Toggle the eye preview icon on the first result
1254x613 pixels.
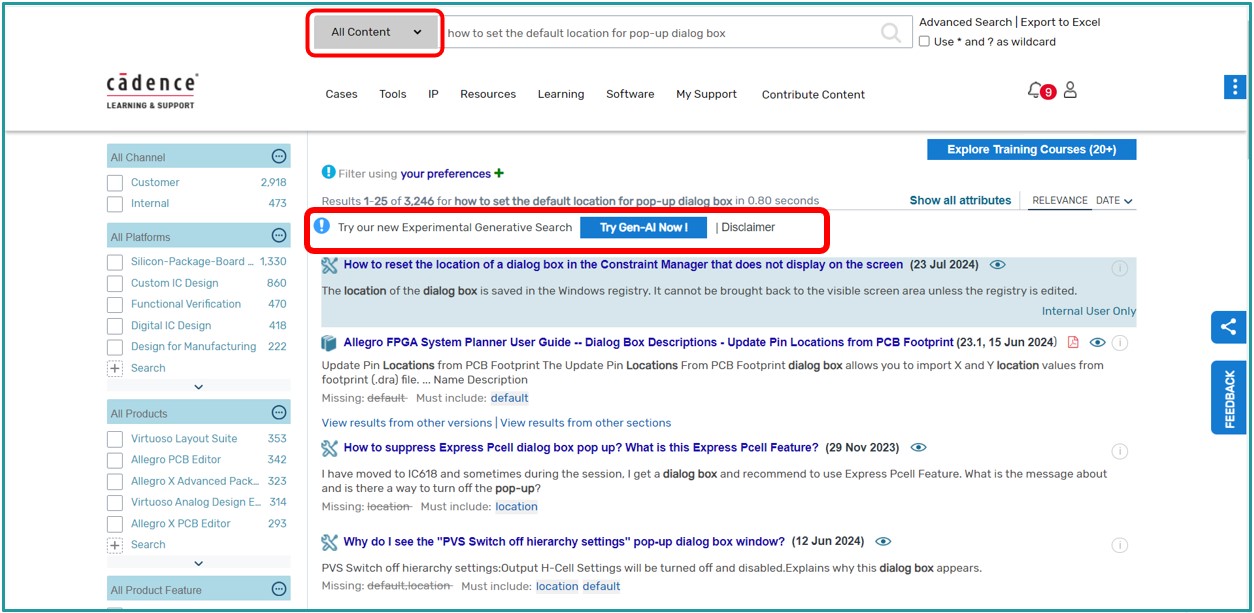tap(996, 265)
